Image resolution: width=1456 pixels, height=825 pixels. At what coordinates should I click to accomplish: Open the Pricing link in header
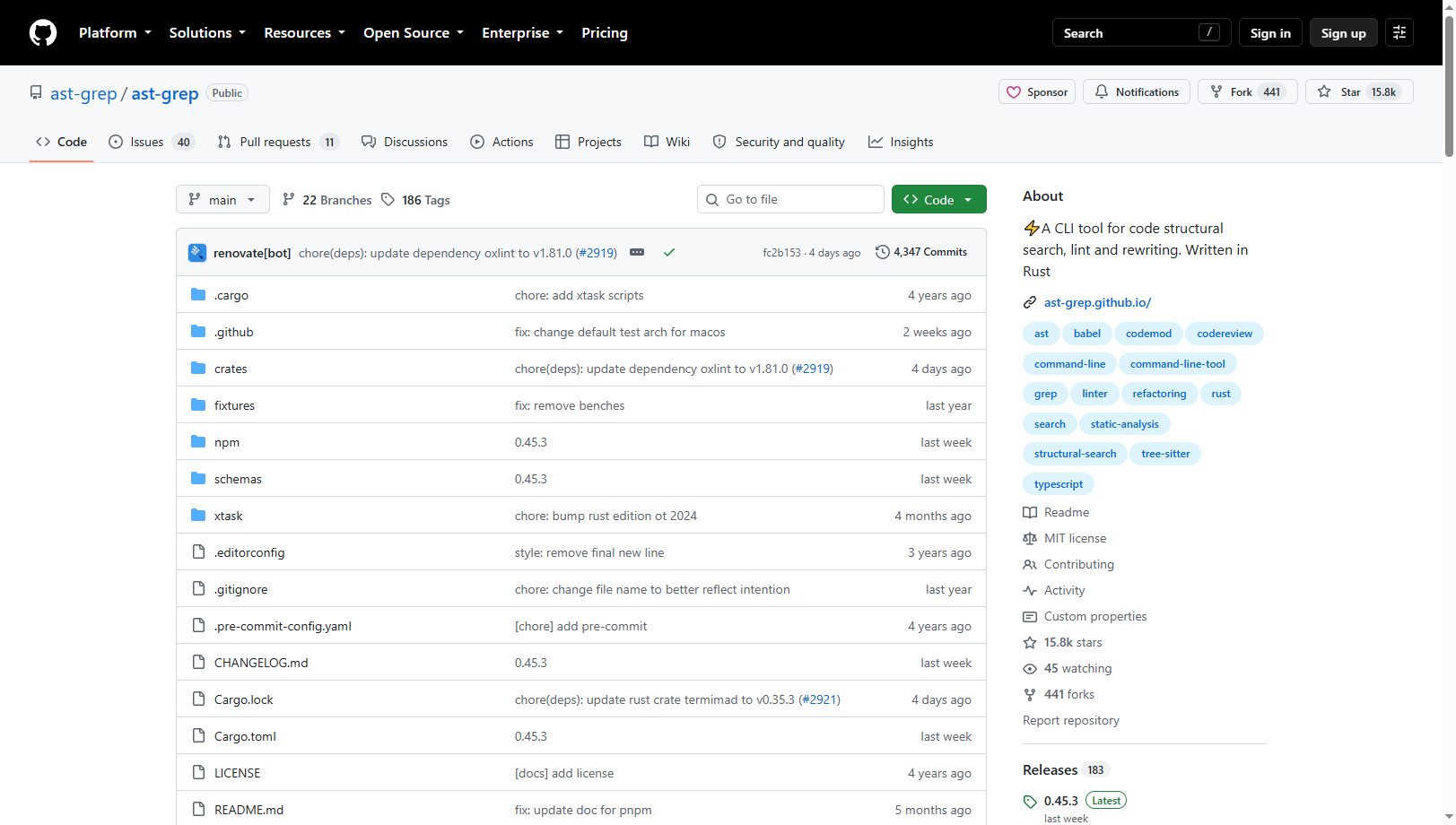605,33
